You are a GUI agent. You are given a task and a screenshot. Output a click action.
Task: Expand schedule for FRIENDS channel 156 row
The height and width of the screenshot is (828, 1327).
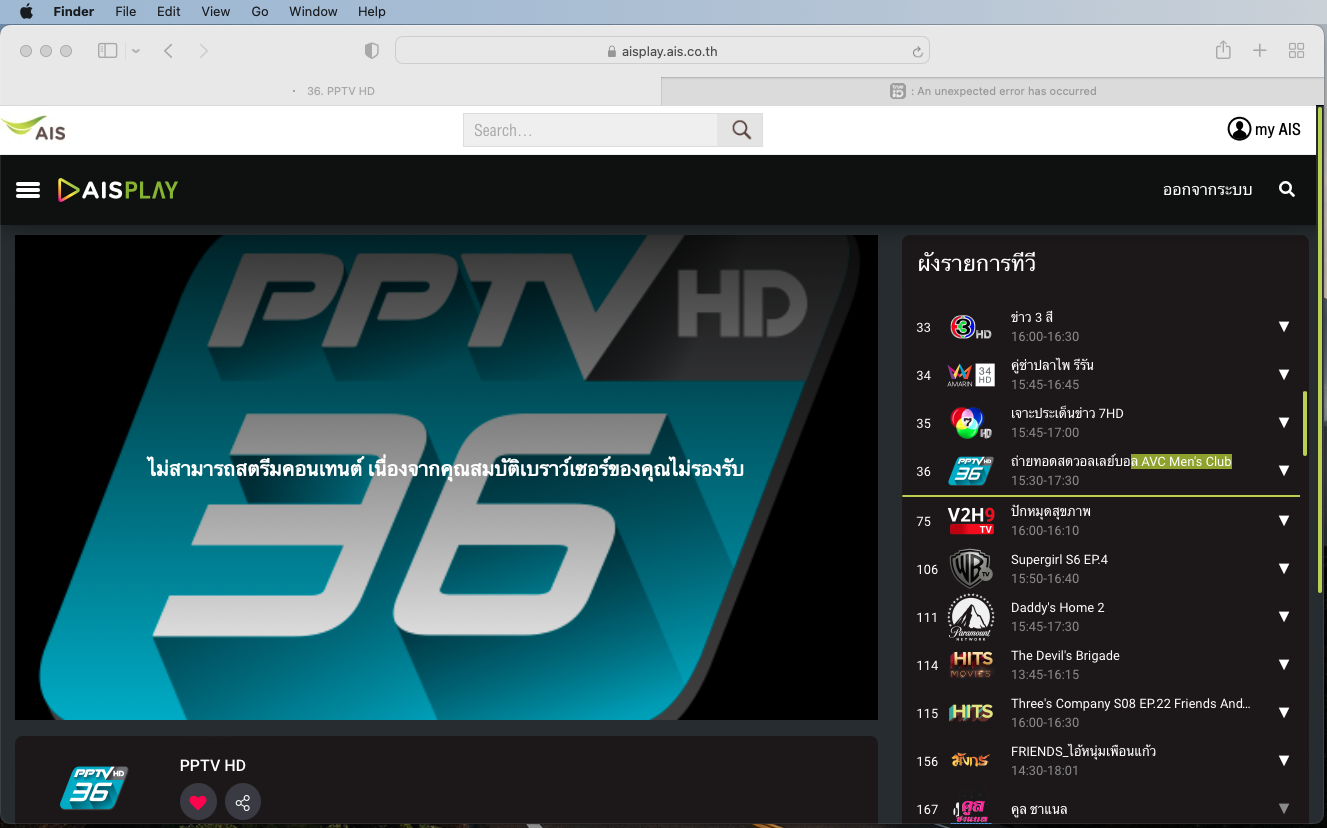click(1284, 761)
